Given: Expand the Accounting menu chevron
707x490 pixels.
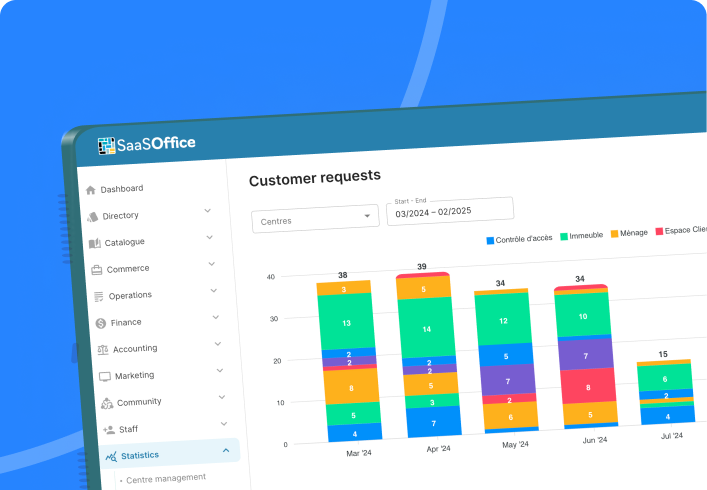Looking at the screenshot, I should tap(218, 343).
